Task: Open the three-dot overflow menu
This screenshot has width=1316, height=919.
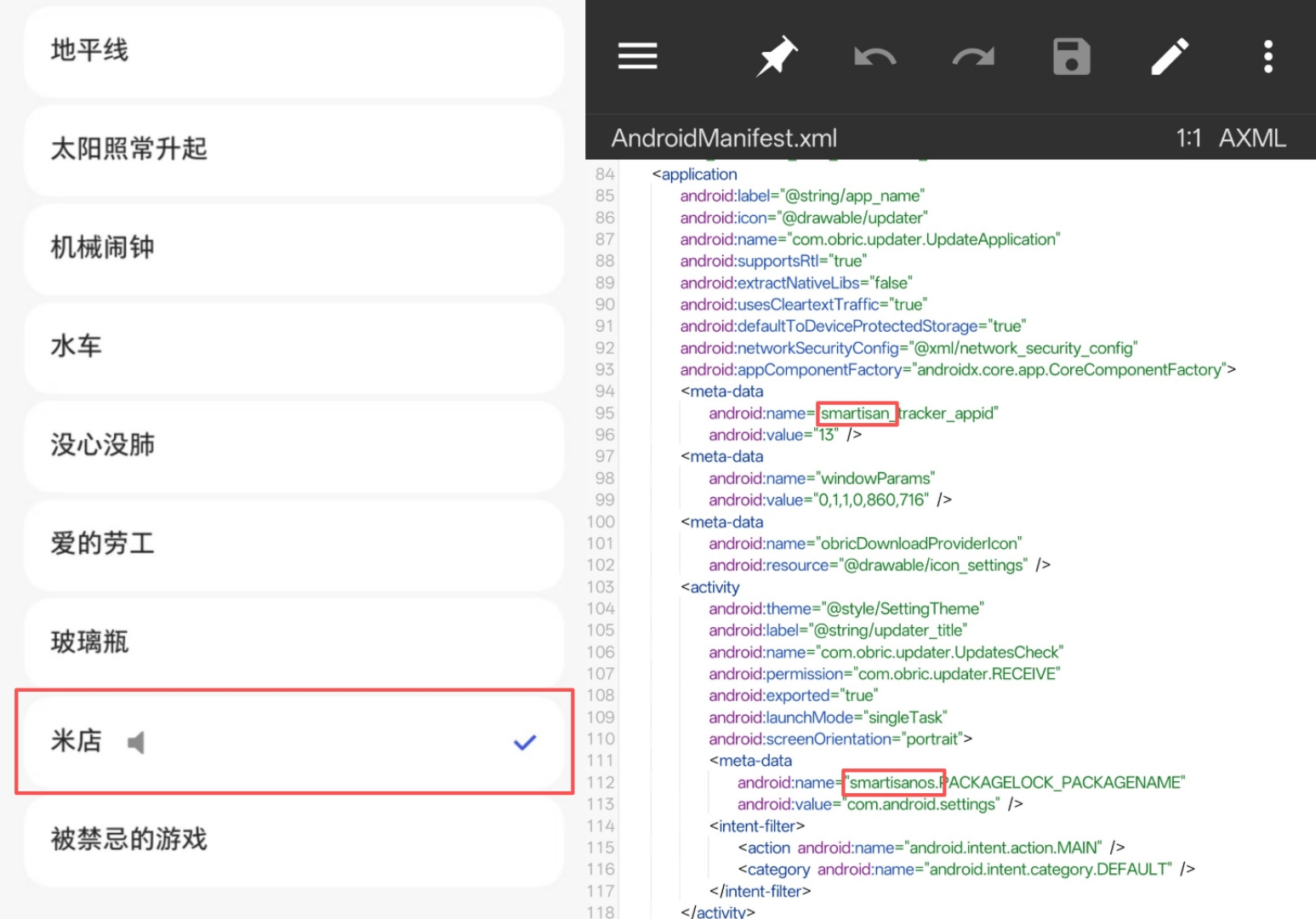Action: [x=1268, y=57]
